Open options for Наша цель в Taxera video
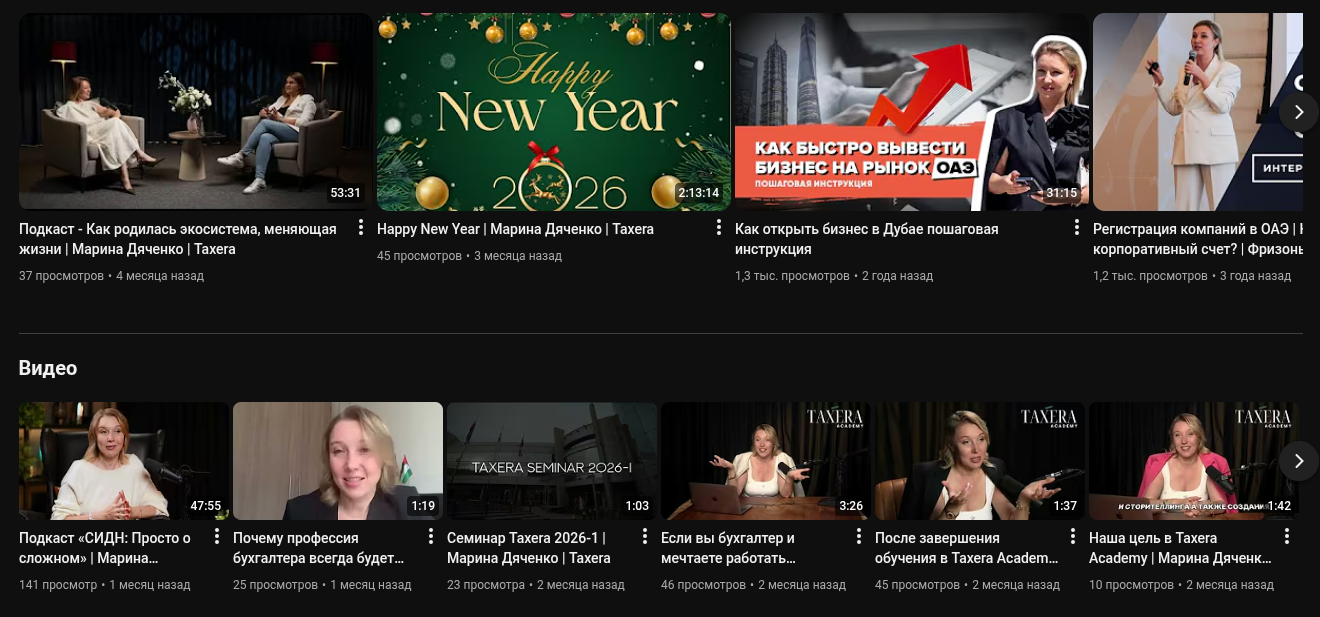The width and height of the screenshot is (1320, 617). (1286, 537)
